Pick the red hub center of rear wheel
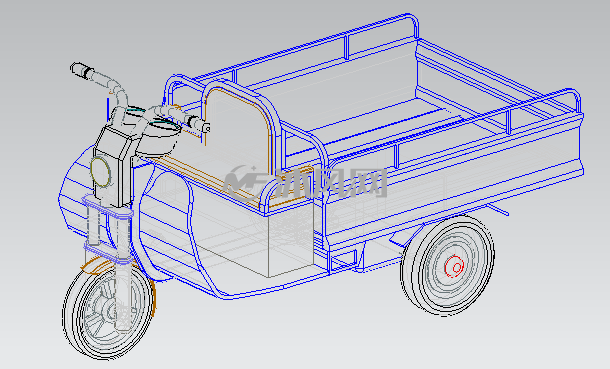 [454, 266]
